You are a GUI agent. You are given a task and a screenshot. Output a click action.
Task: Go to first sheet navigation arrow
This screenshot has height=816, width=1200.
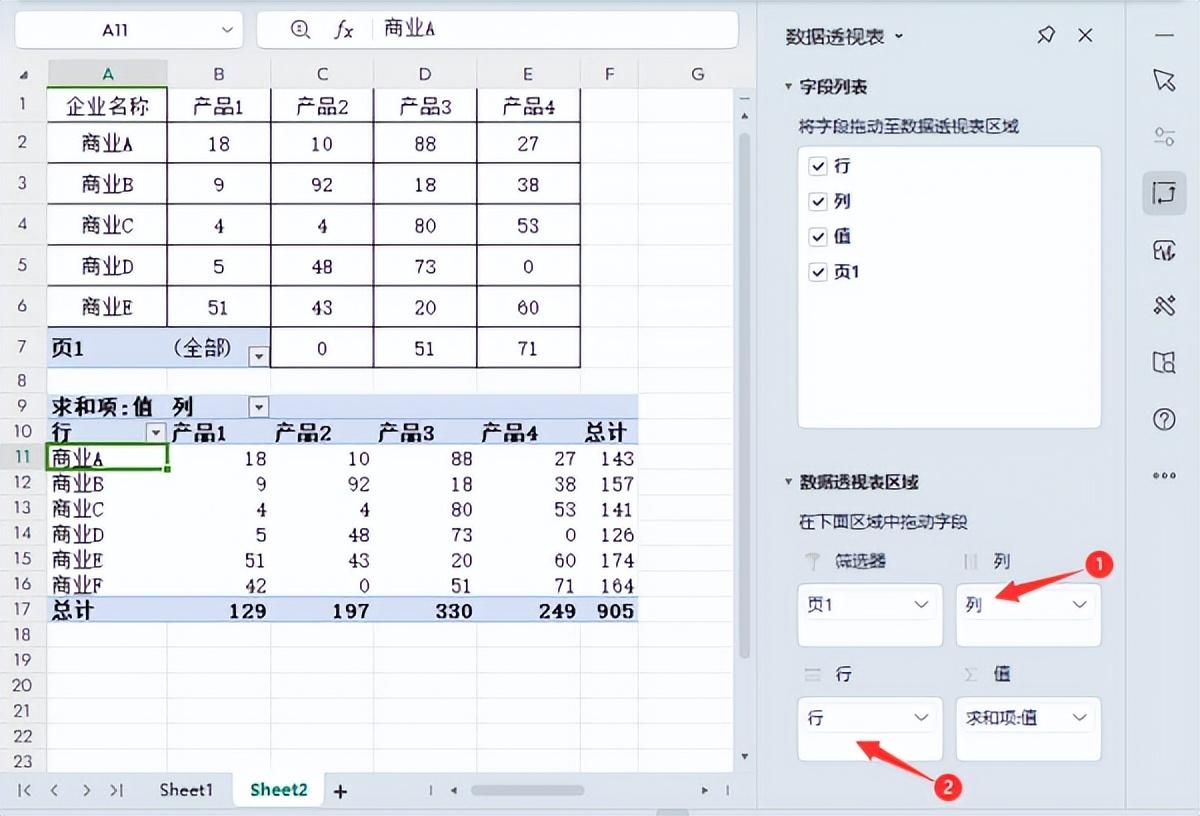pyautogui.click(x=25, y=790)
